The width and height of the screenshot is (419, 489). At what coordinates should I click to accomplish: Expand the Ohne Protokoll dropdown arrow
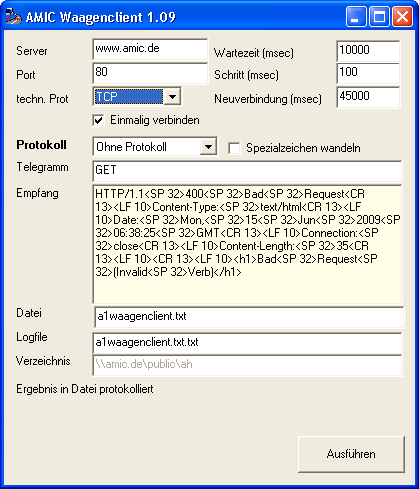208,146
